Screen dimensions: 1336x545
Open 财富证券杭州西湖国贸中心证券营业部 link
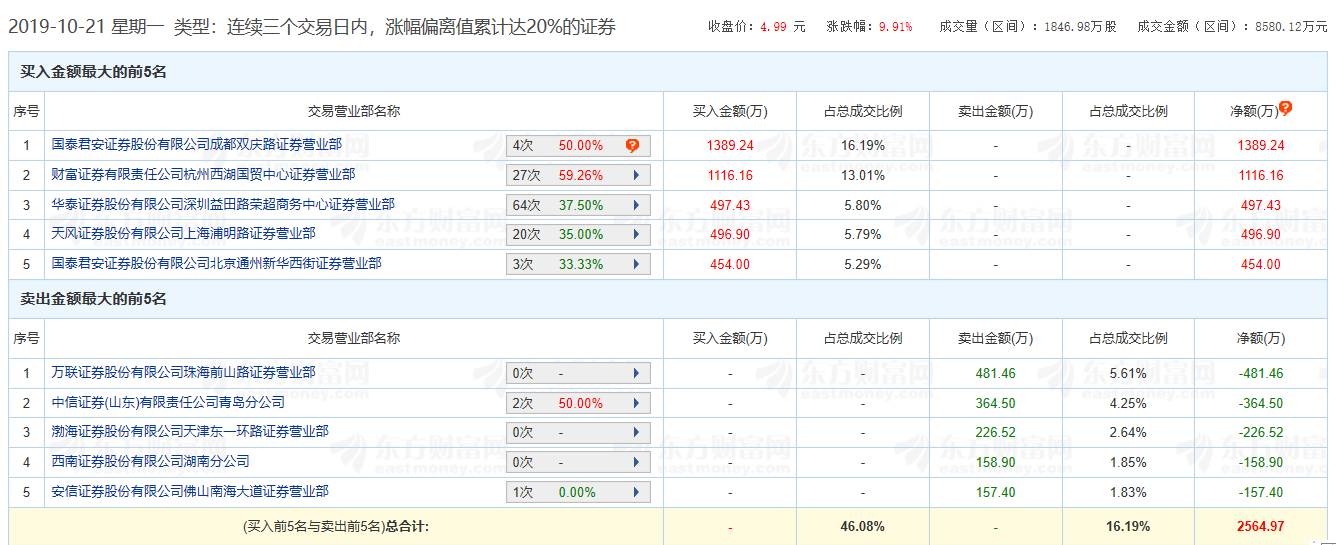point(203,175)
